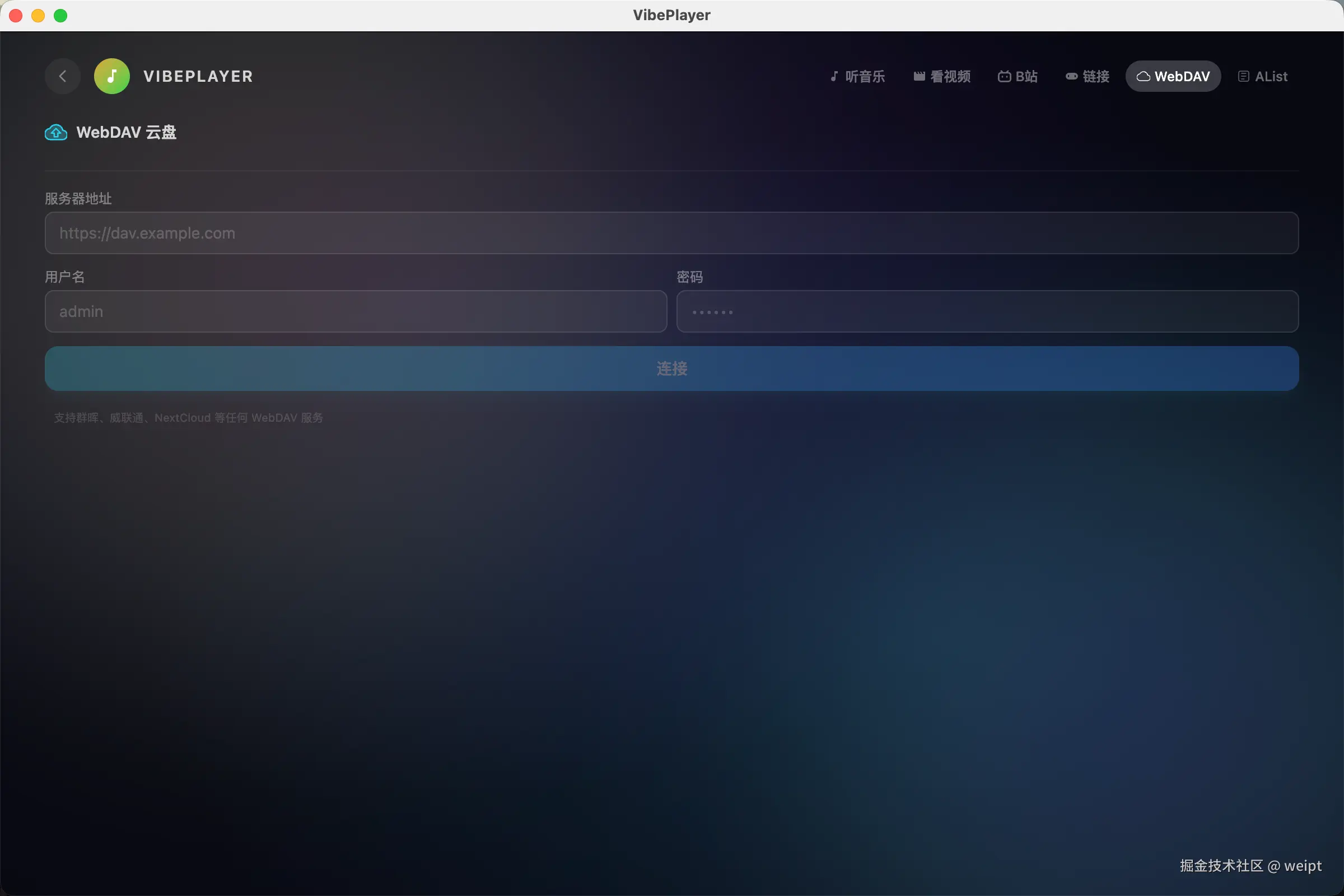
Task: Click the VibePlayer window title bar
Action: (671, 16)
